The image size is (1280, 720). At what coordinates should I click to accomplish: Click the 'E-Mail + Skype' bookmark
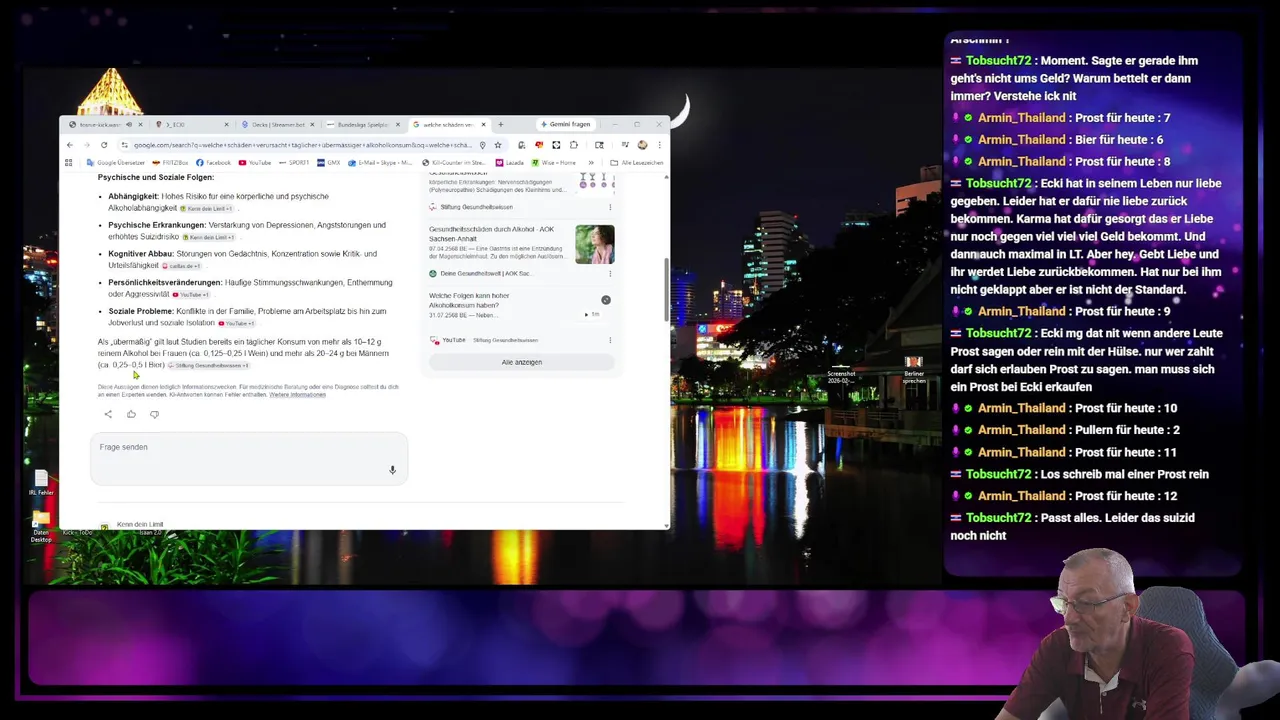pyautogui.click(x=379, y=162)
